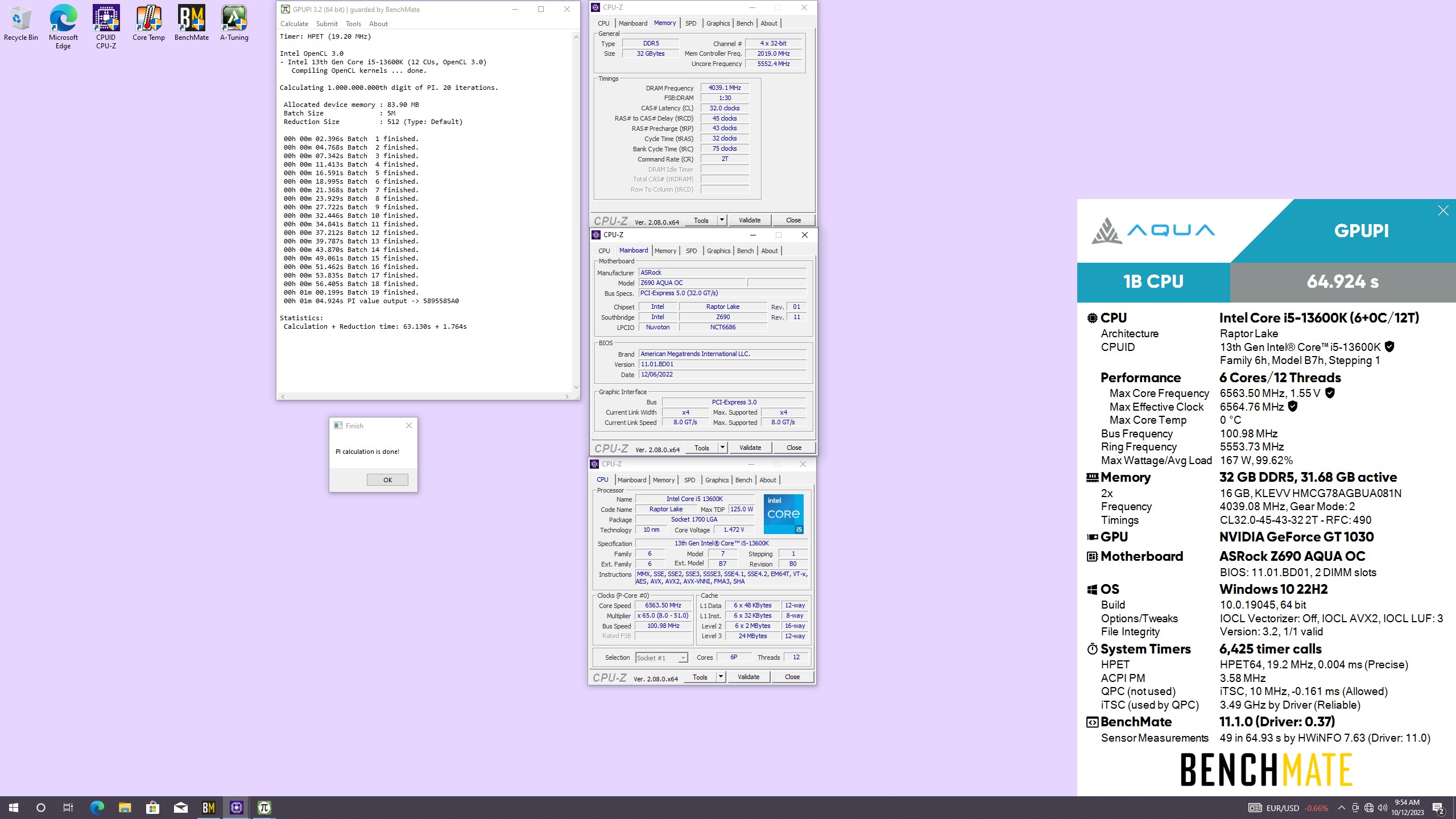This screenshot has height=819, width=1456.
Task: Select About tab in bottom CPU-Z window
Action: coord(768,480)
